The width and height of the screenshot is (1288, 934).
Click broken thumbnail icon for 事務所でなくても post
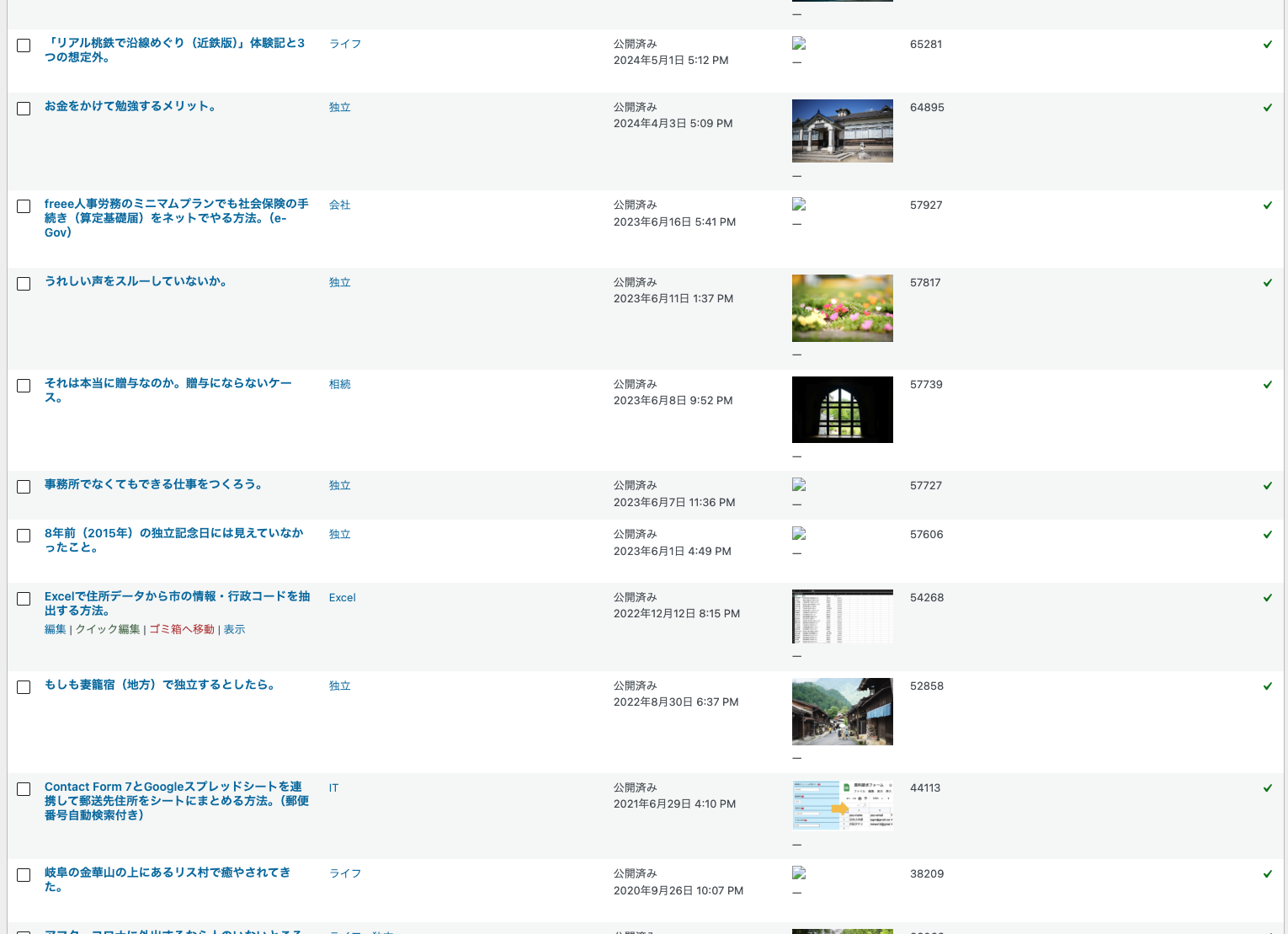799,484
